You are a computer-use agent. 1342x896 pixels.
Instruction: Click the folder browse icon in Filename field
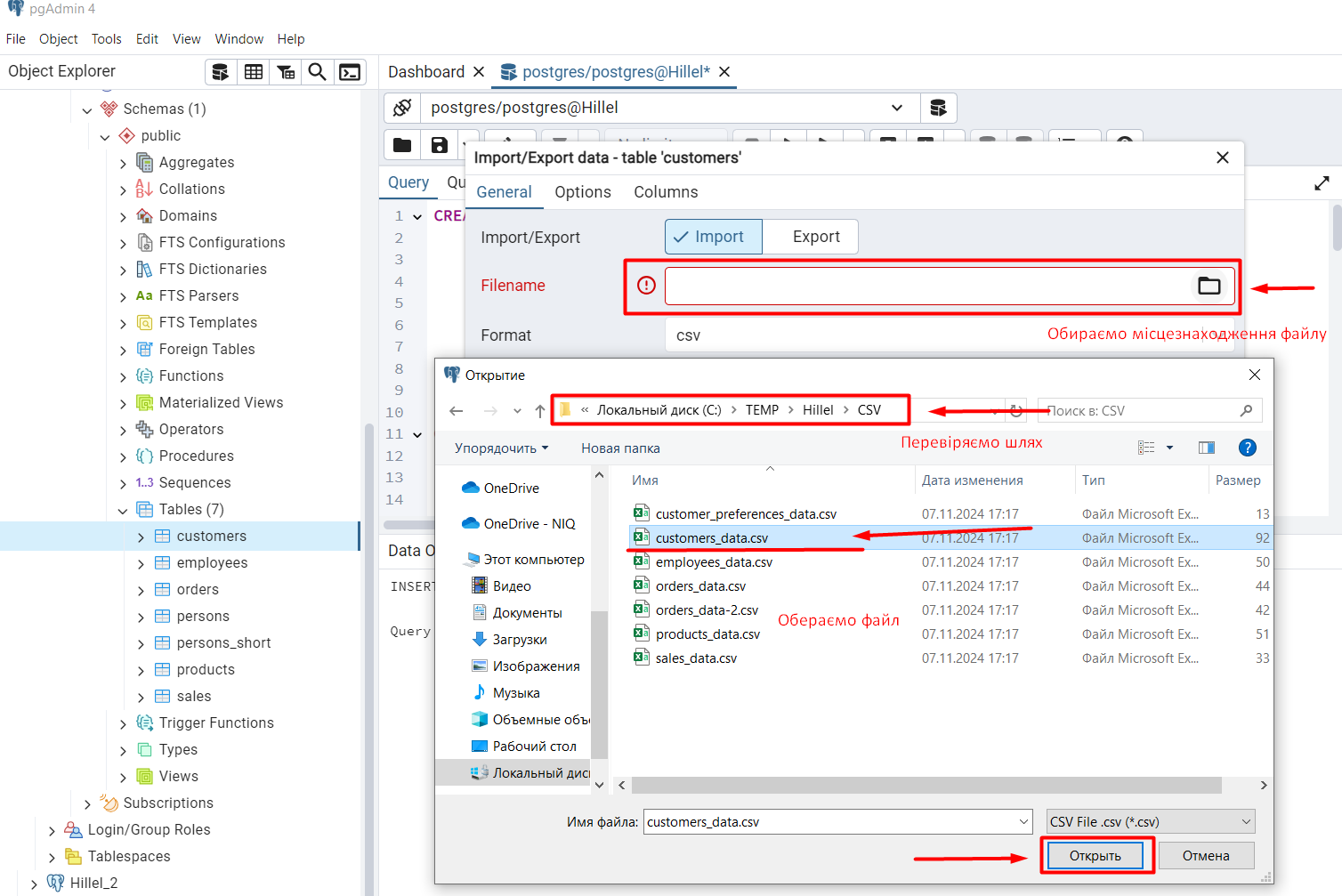point(1209,286)
